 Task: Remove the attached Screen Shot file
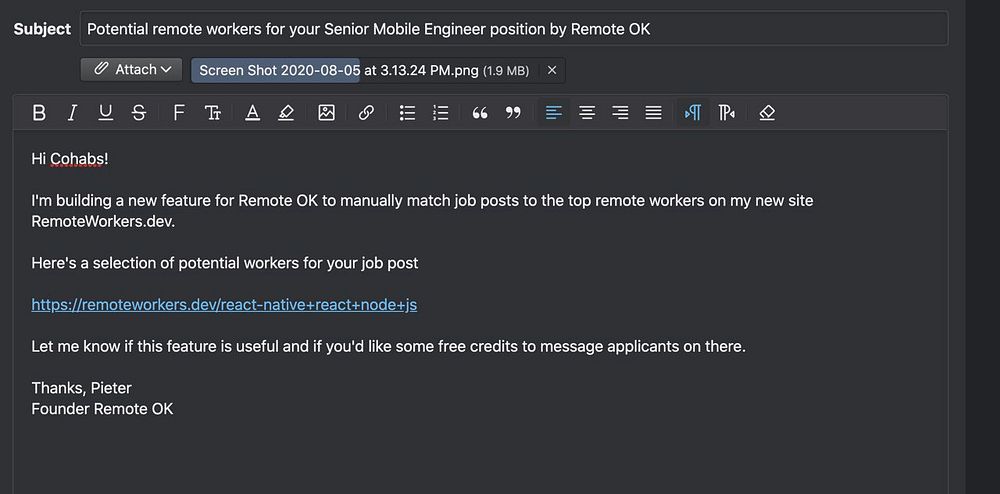click(x=552, y=70)
